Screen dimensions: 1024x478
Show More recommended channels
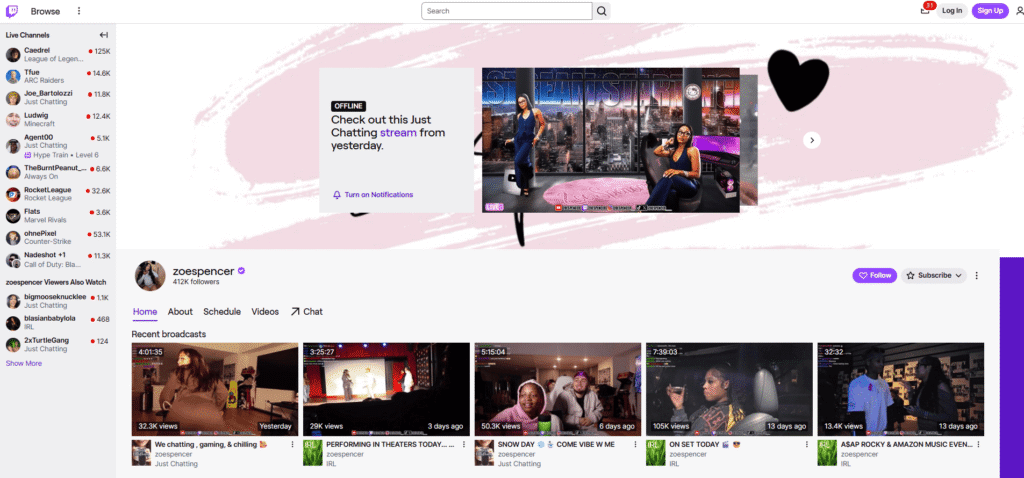pyautogui.click(x=24, y=364)
